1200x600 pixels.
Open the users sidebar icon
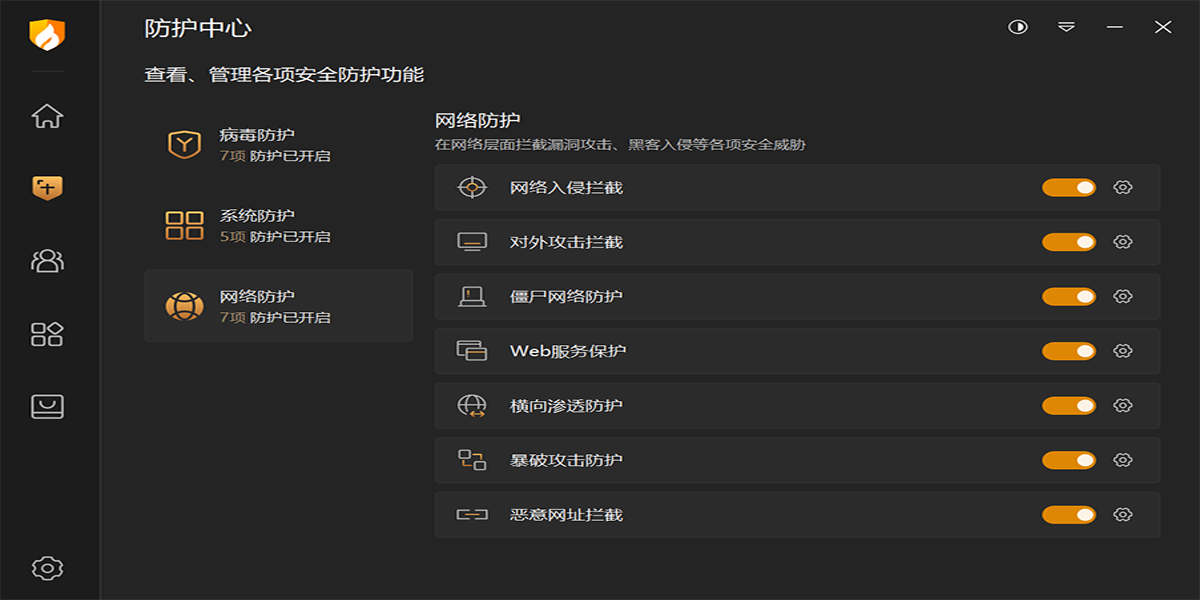point(47,261)
